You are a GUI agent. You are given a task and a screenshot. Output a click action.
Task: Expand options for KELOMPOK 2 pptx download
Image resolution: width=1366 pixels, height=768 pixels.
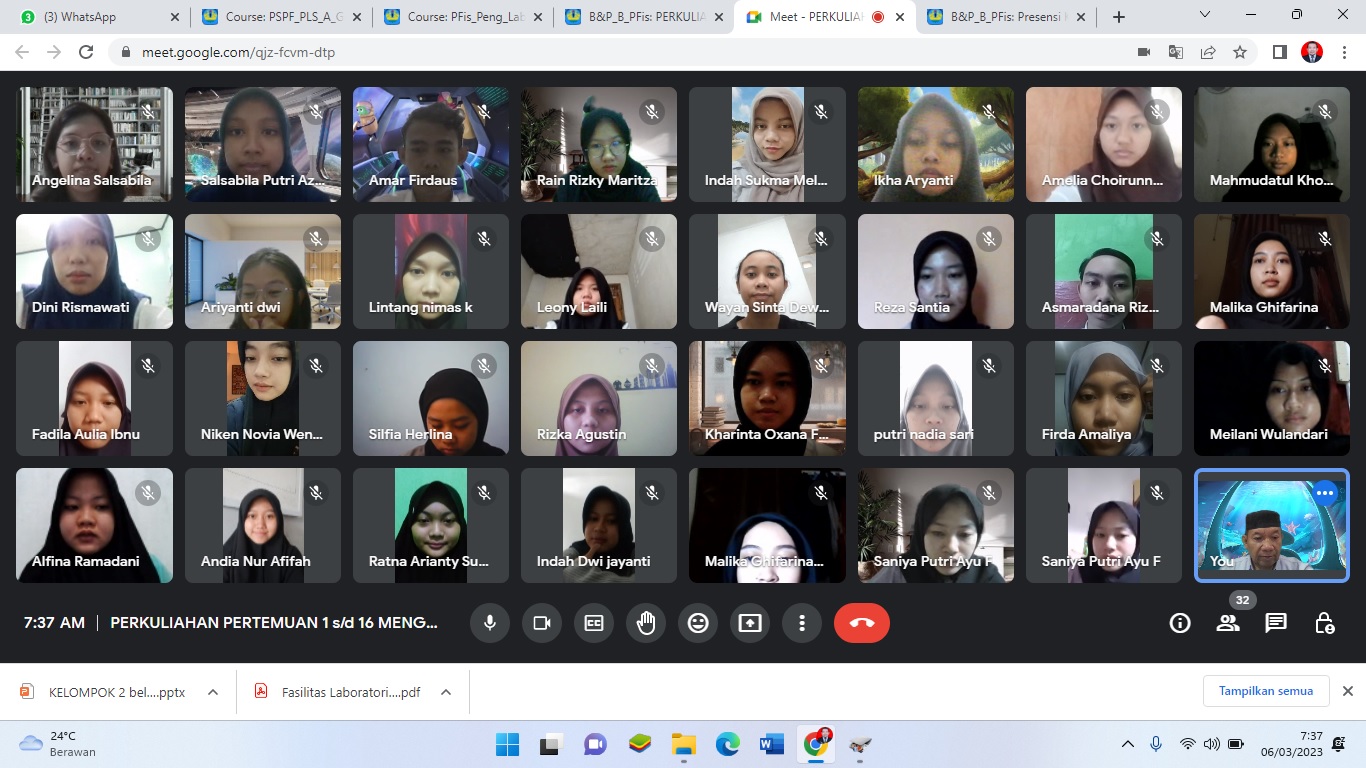click(x=213, y=692)
